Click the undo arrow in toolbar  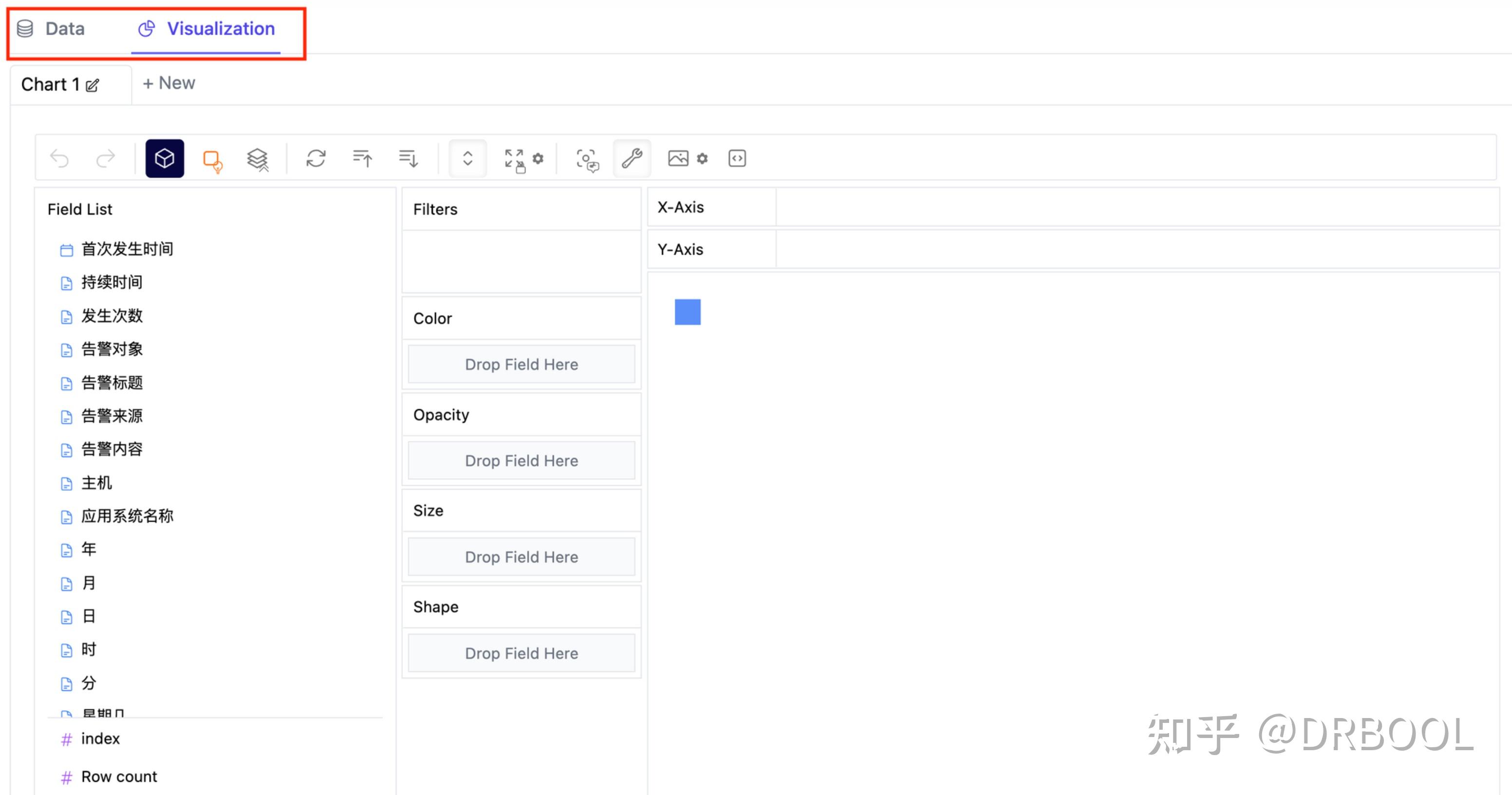pyautogui.click(x=59, y=158)
